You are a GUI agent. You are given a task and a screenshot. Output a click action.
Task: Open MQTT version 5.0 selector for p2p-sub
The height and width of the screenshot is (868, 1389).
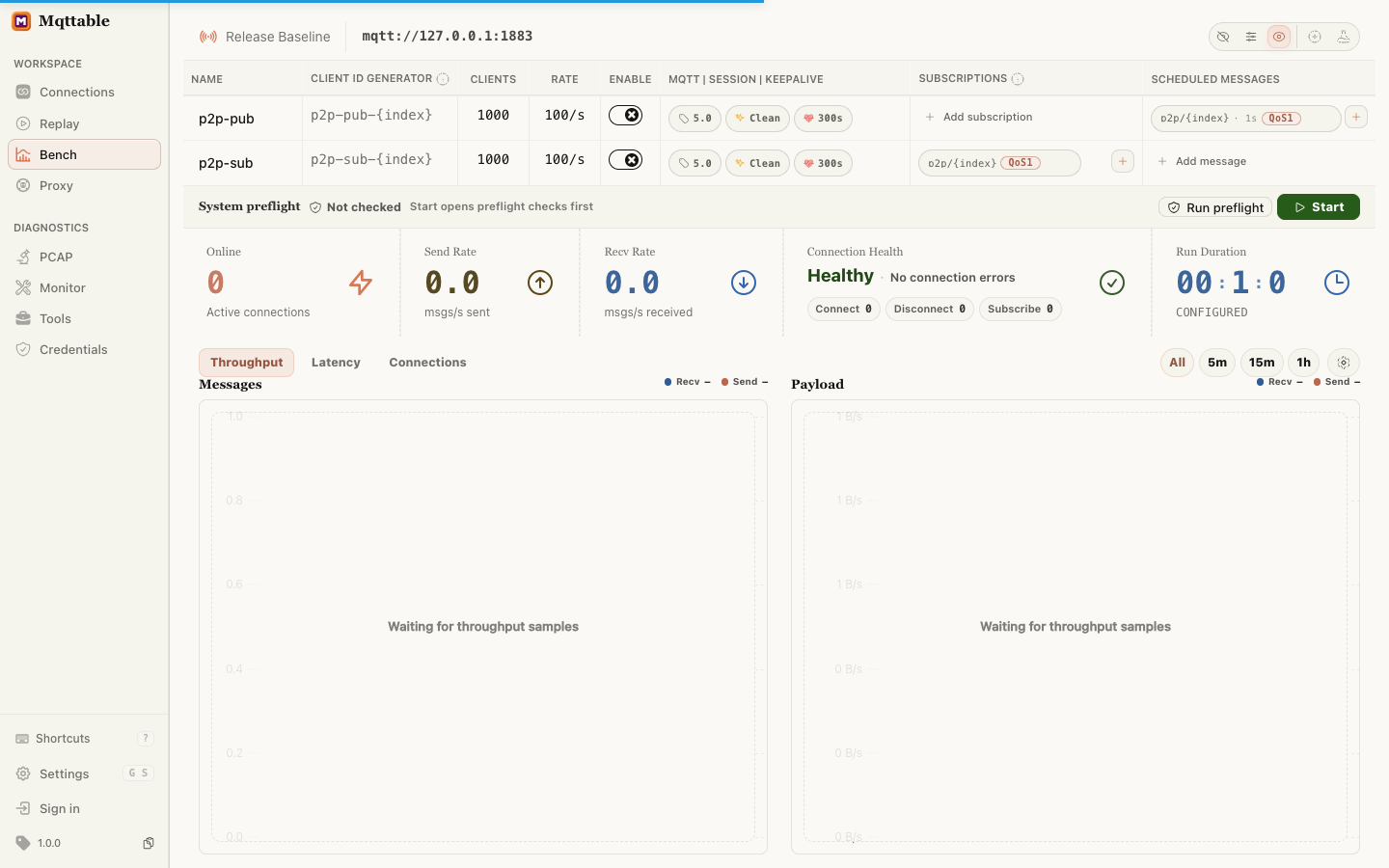(694, 163)
